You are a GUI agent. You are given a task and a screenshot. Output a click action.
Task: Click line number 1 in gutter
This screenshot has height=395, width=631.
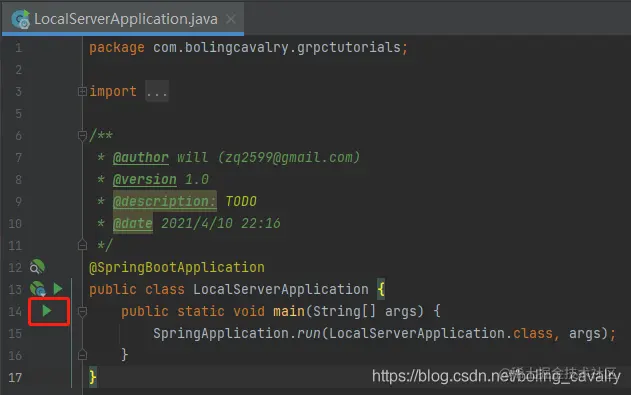coord(19,48)
